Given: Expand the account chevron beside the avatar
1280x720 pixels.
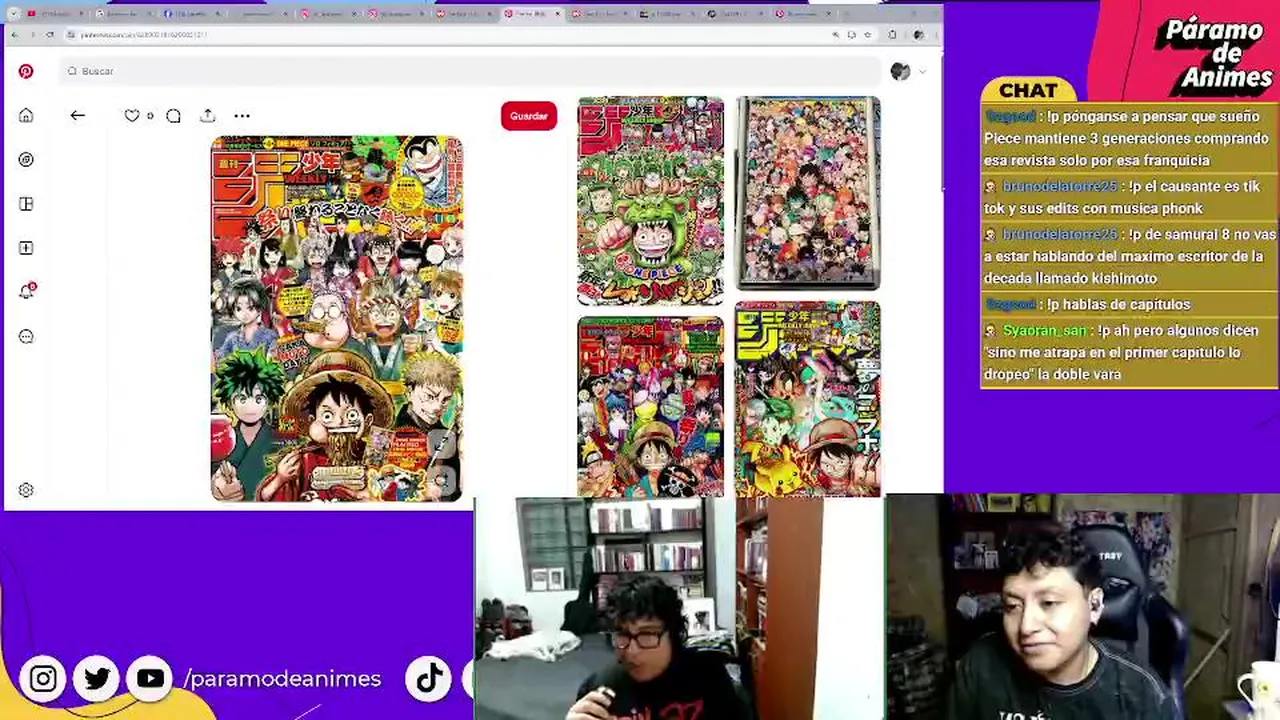Looking at the screenshot, I should [922, 71].
